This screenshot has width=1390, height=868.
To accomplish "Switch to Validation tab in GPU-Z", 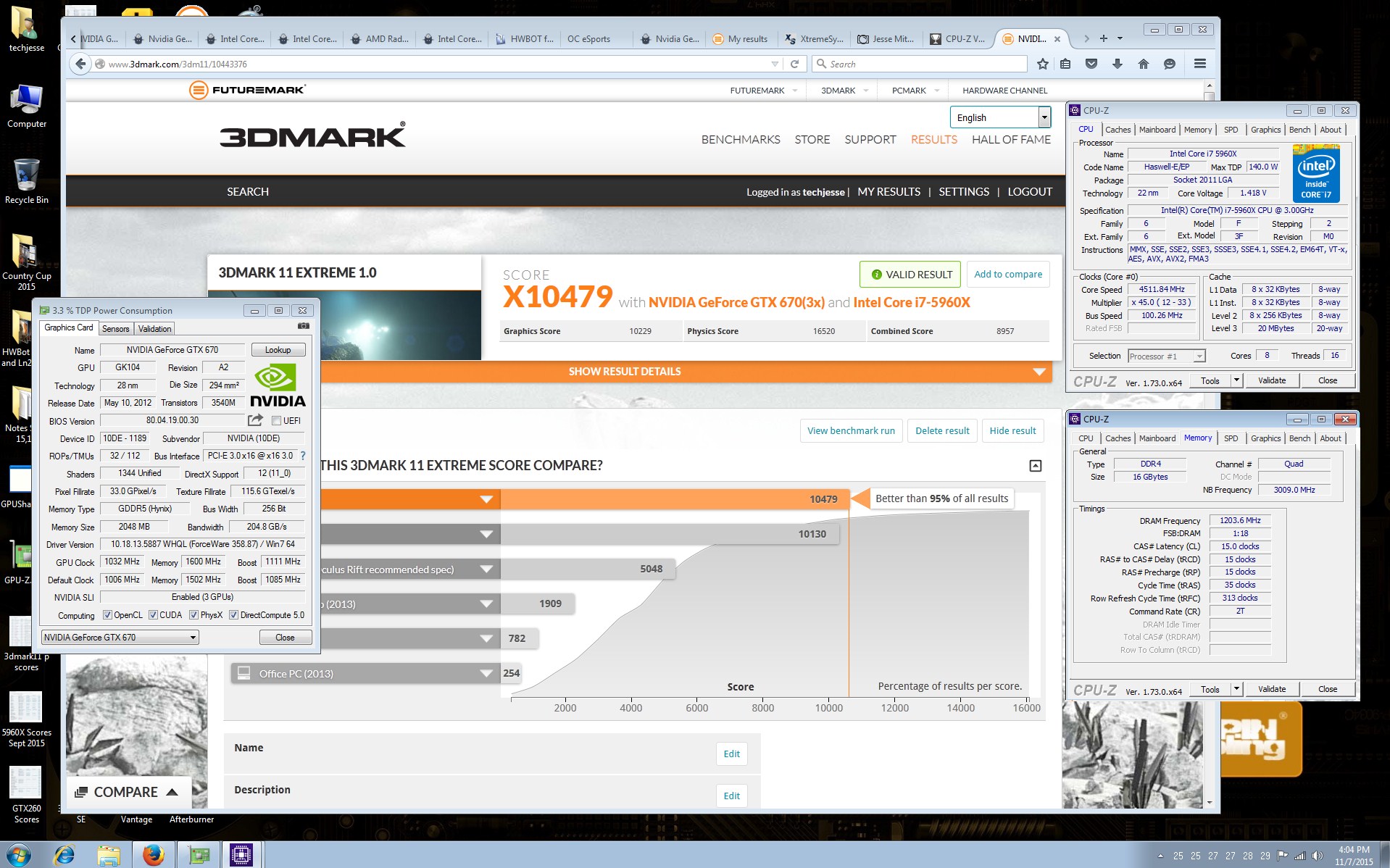I will 154,329.
